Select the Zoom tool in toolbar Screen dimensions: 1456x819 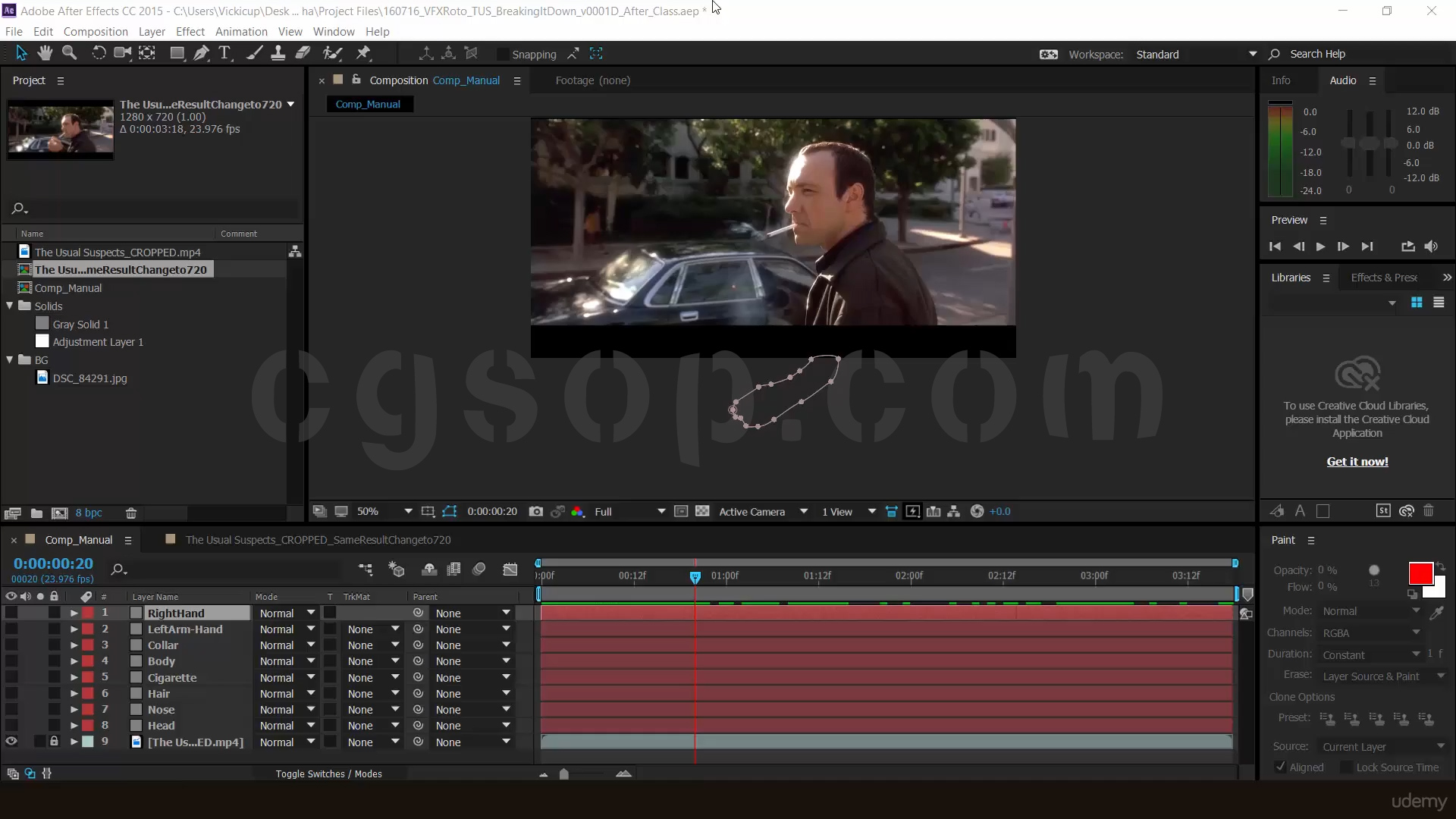pyautogui.click(x=70, y=53)
